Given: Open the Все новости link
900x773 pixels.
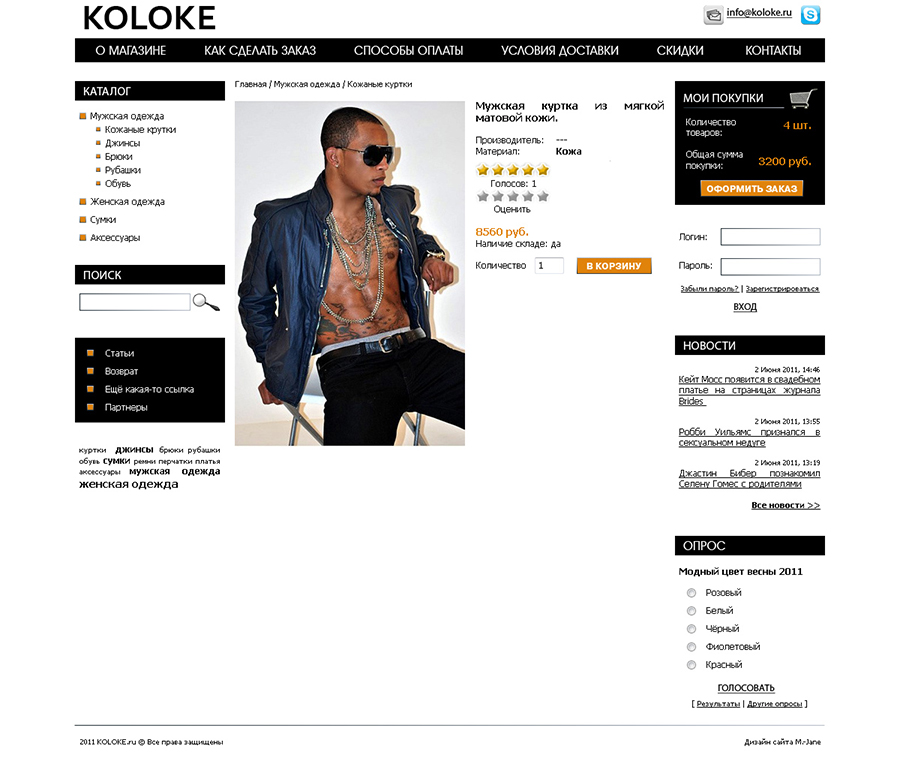Looking at the screenshot, I should (x=785, y=506).
